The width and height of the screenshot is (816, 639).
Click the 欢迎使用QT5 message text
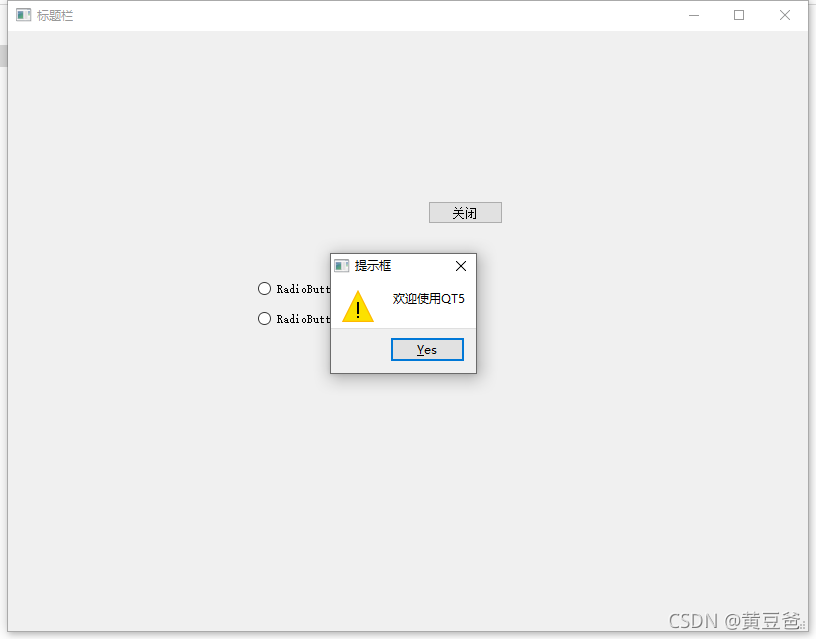[x=428, y=299]
